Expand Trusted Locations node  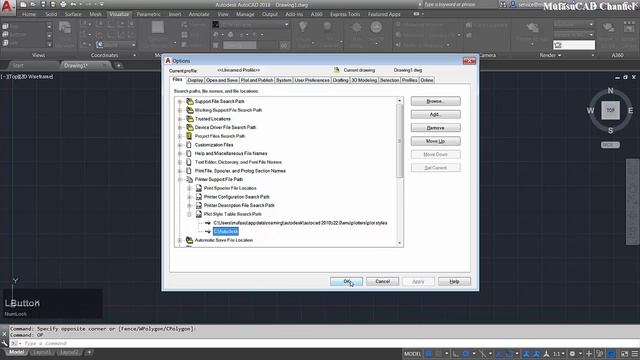[180, 119]
